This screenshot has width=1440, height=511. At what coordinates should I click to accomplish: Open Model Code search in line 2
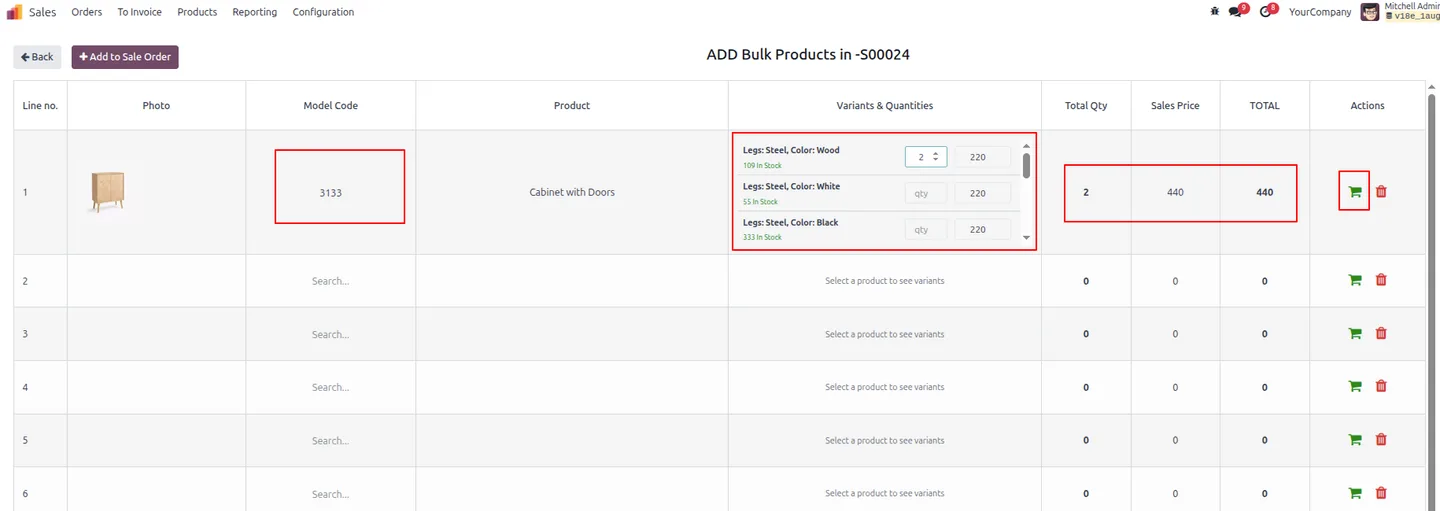pyautogui.click(x=330, y=281)
